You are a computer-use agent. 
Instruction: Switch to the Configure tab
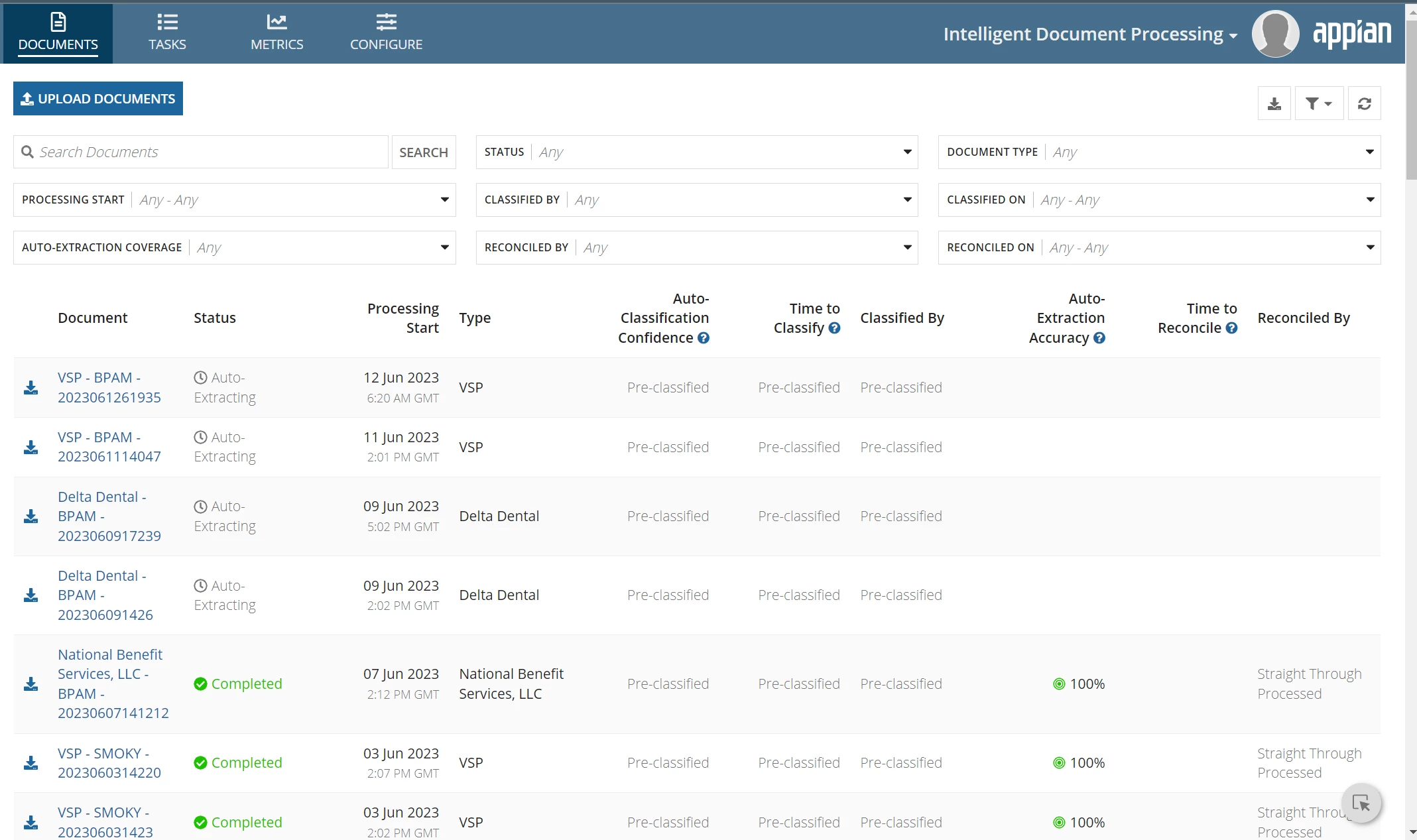click(387, 34)
